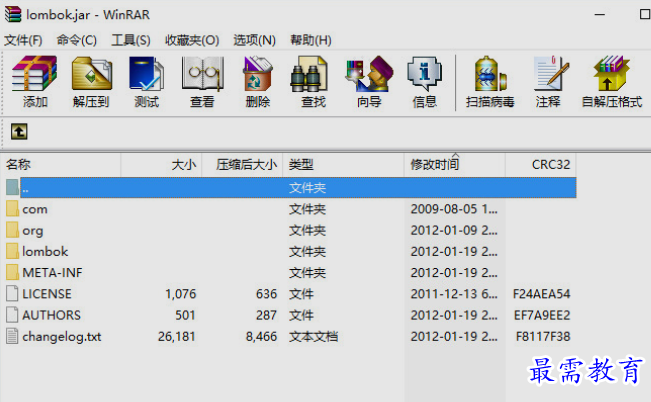Go up one folder level arrow
Screen dimensions: 651x402
click(19, 132)
